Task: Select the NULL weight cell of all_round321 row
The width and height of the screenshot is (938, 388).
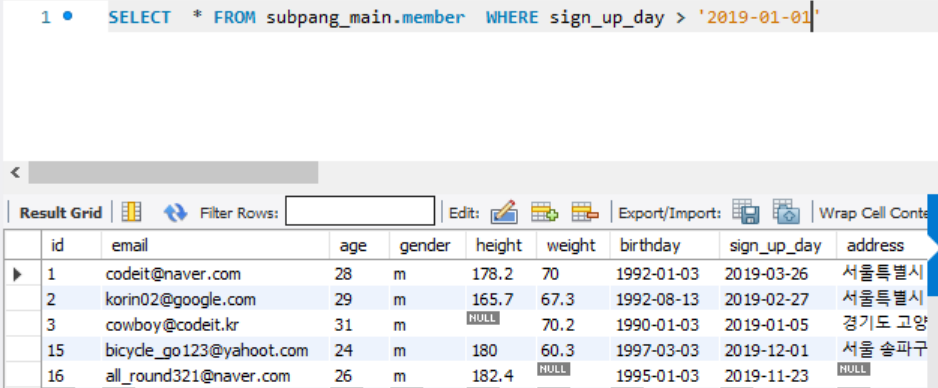Action: 553,369
